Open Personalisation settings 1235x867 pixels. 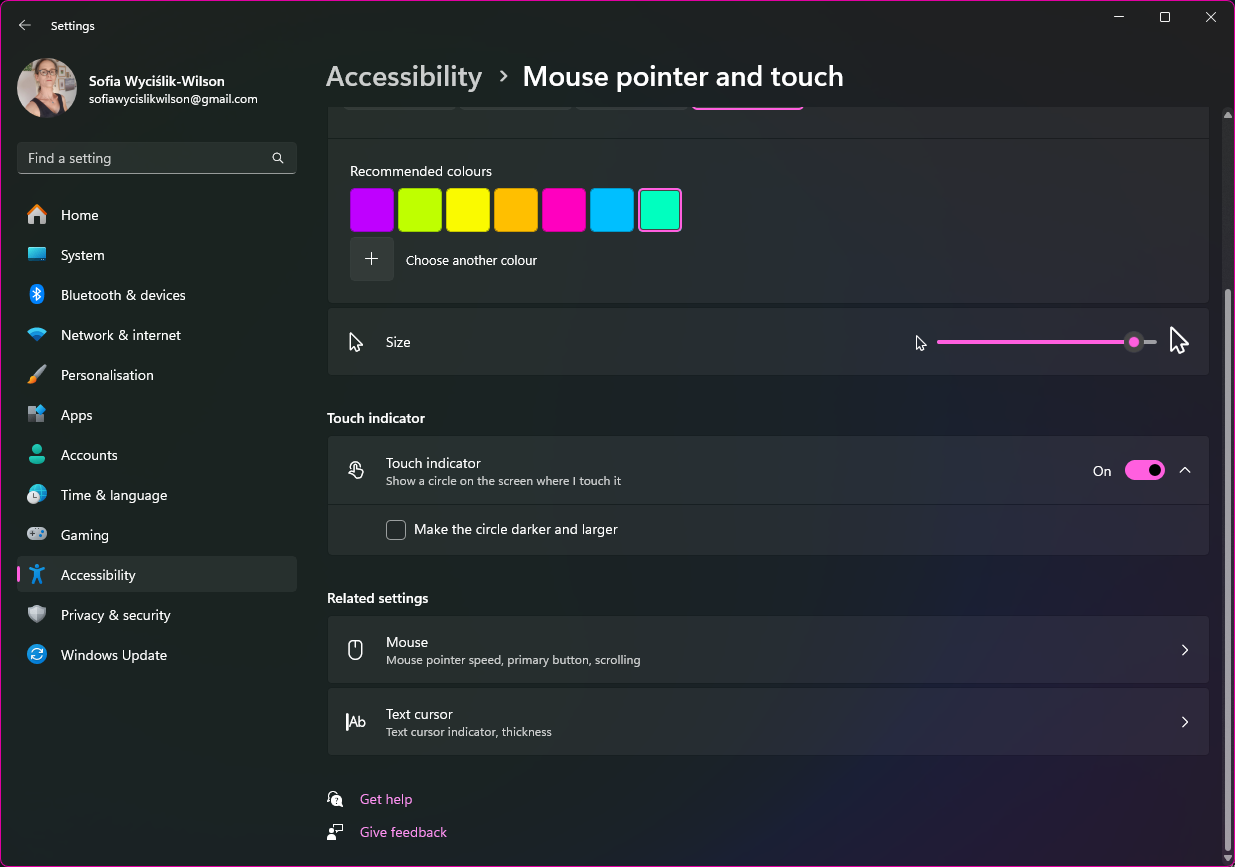tap(157, 375)
